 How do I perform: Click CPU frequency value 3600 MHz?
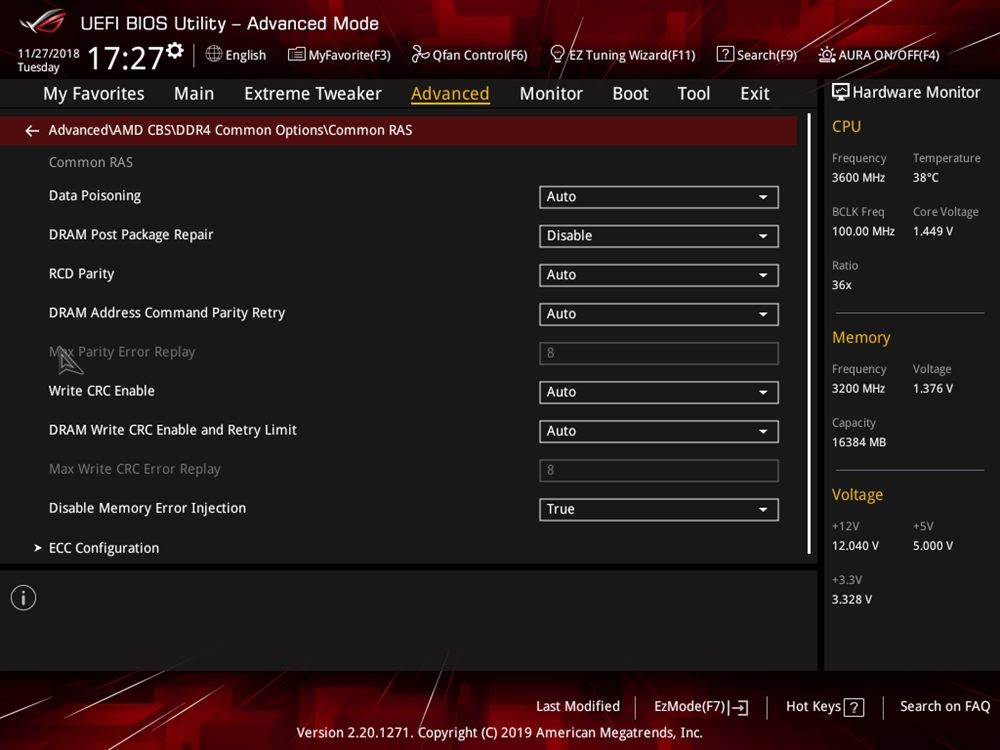858,178
